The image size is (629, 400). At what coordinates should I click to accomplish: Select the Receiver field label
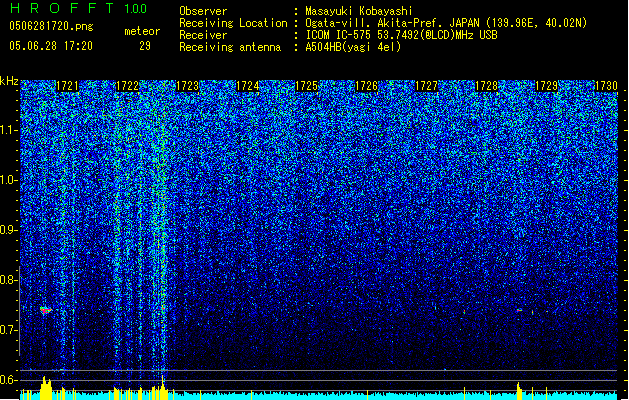203,35
